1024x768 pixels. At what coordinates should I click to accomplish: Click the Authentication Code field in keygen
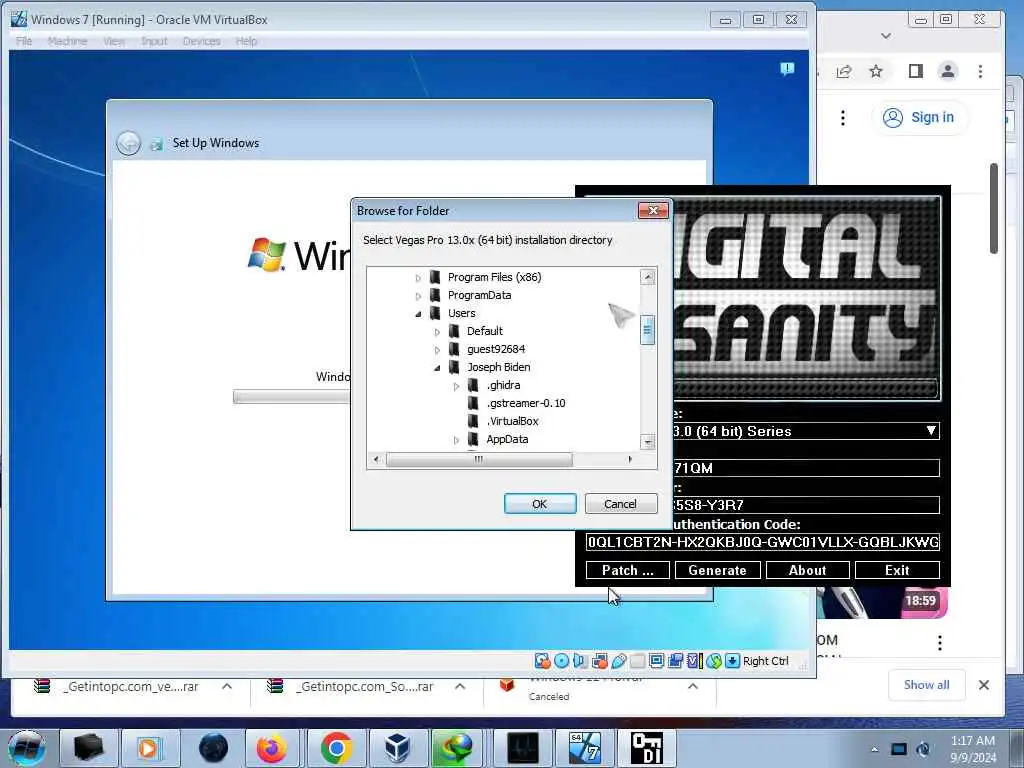pyautogui.click(x=763, y=542)
